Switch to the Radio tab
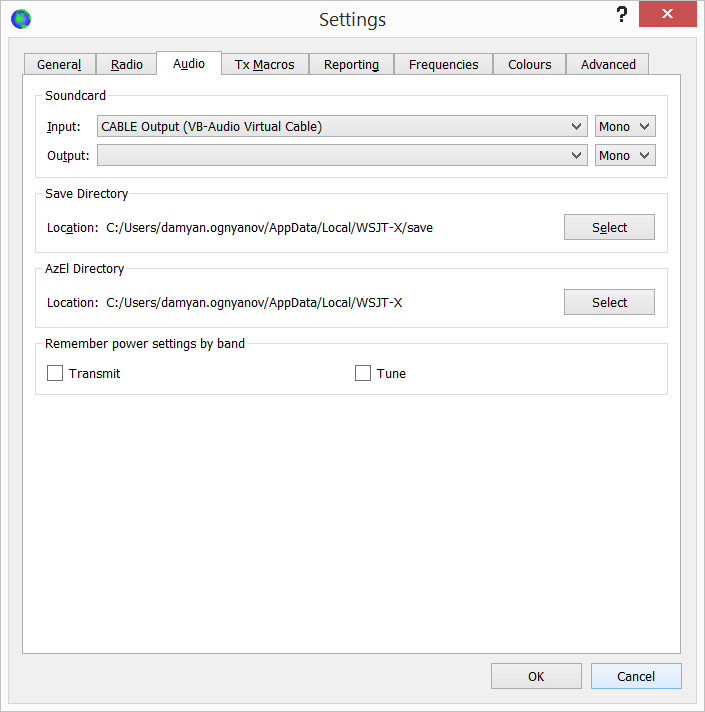 127,64
